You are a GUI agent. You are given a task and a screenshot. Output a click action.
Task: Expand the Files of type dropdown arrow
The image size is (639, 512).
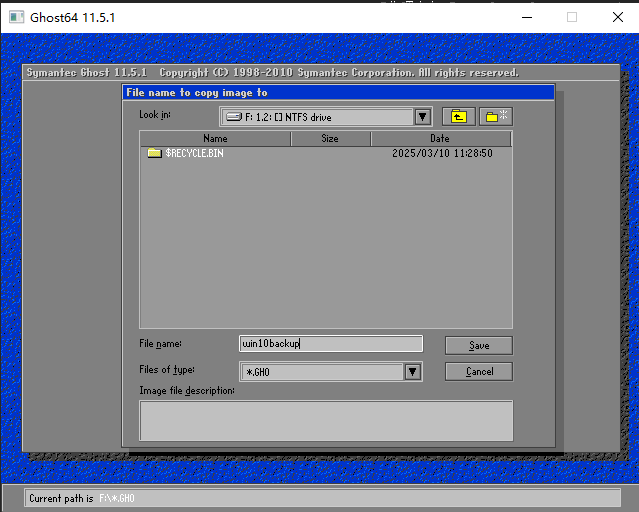412,372
